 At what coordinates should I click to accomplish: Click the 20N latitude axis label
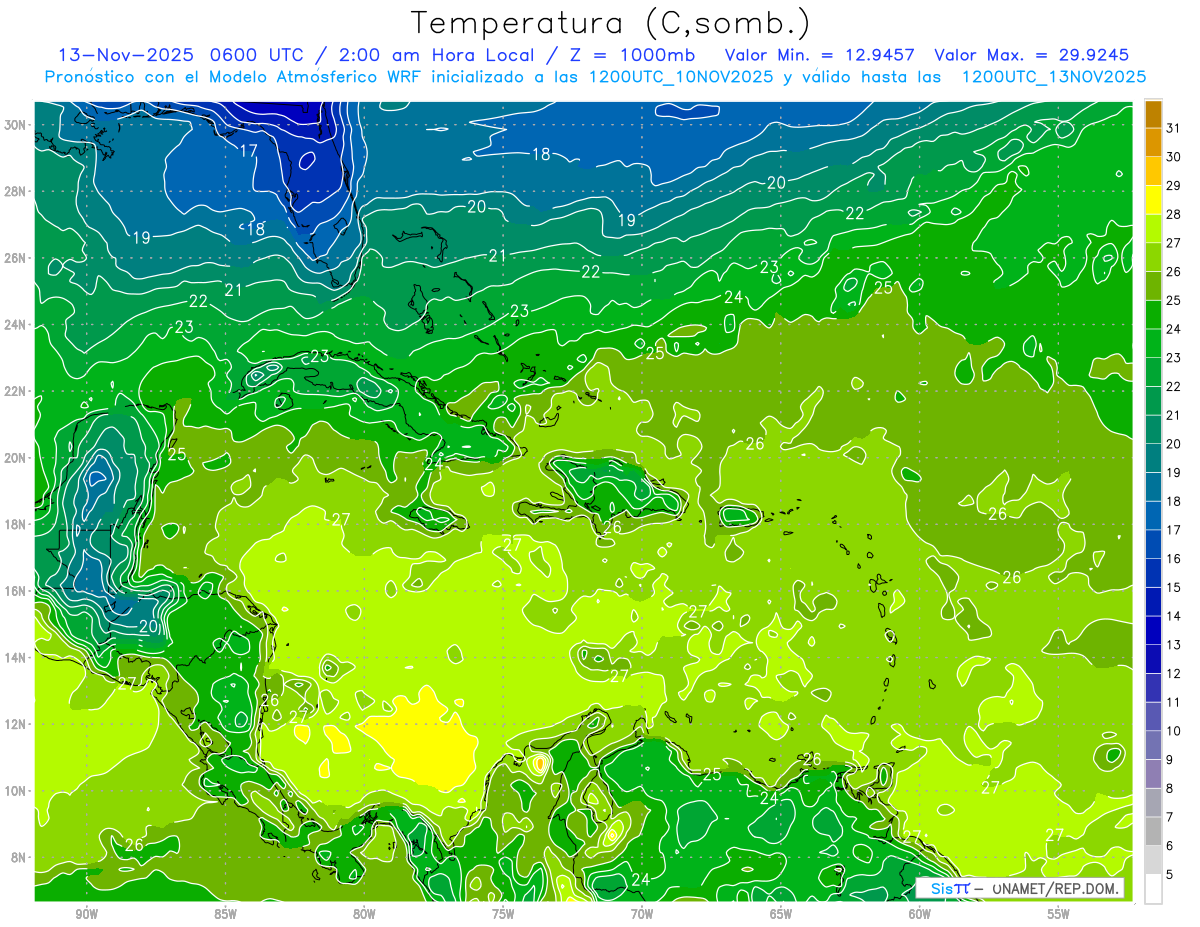[17, 458]
